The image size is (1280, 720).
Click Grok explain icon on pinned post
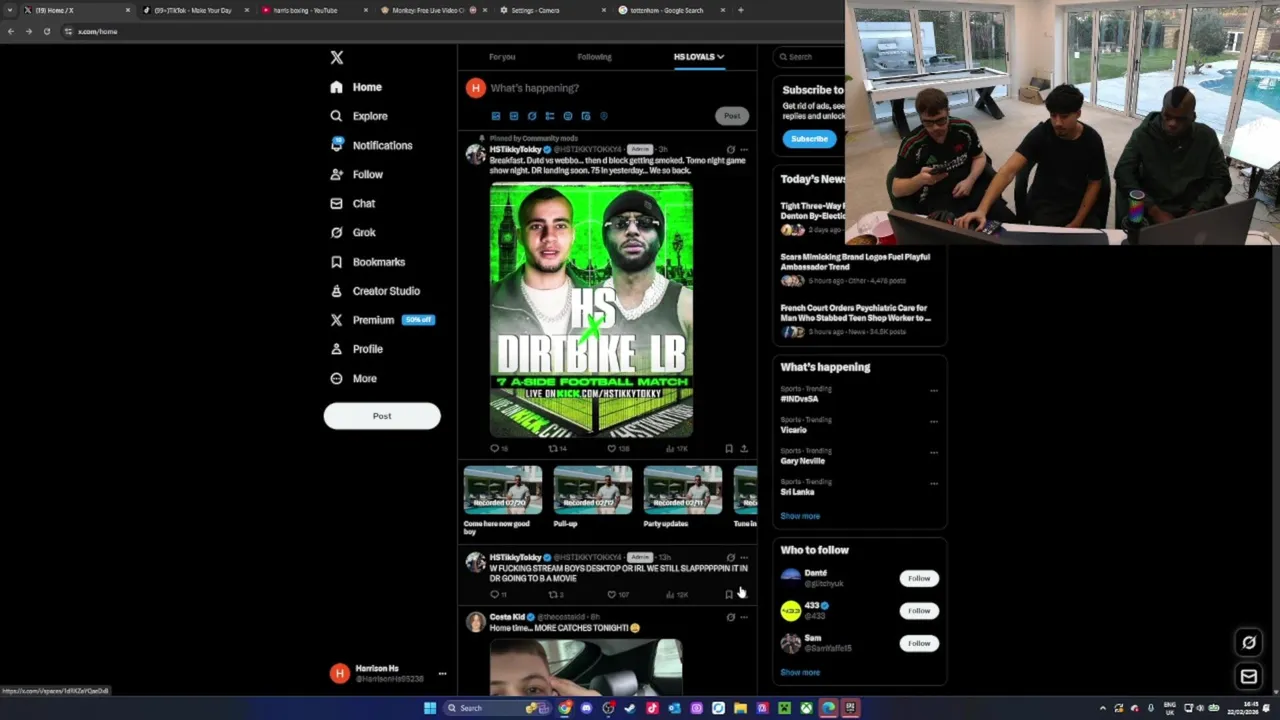pos(730,149)
